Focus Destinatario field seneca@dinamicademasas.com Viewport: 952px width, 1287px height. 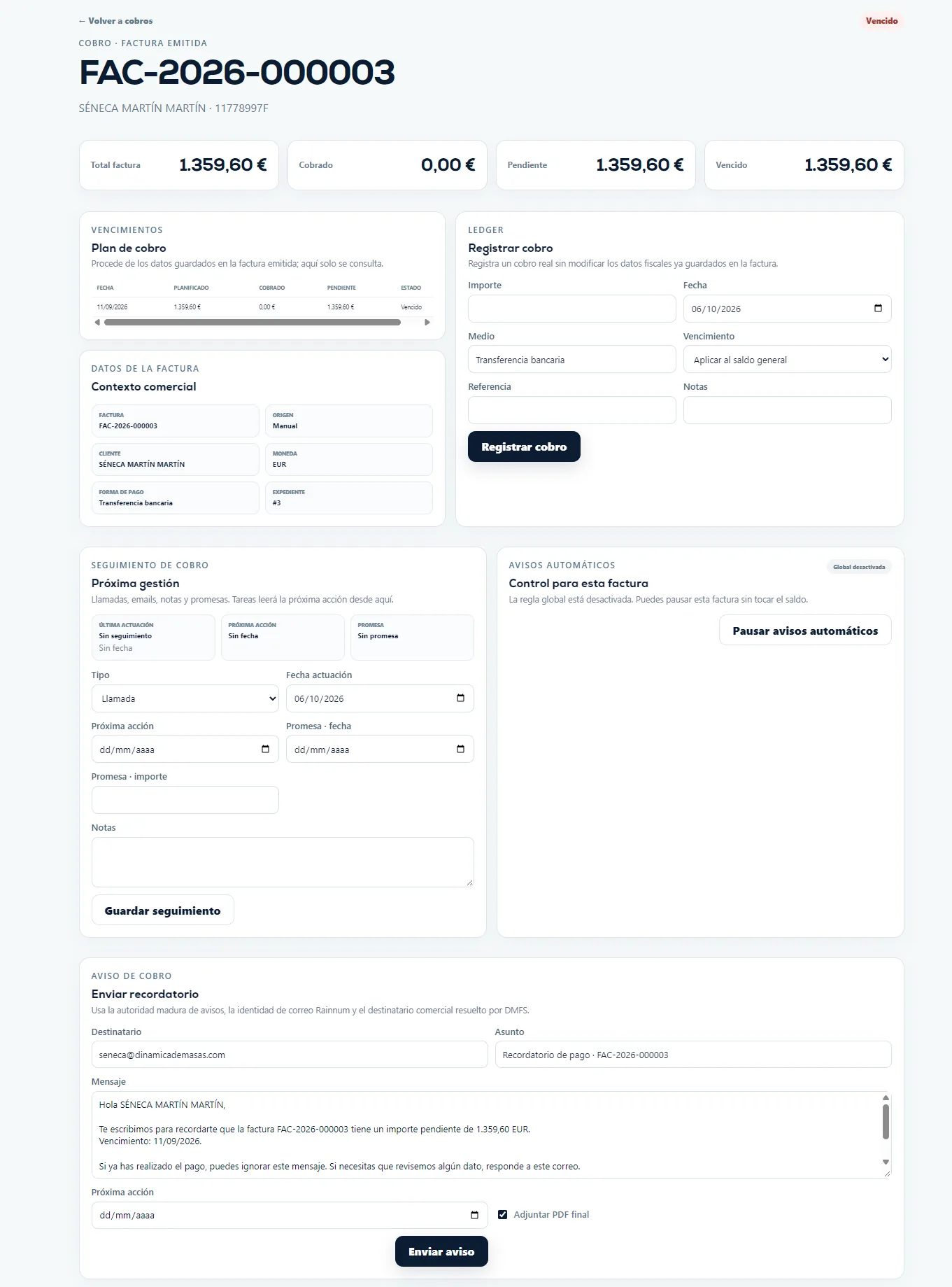click(289, 1055)
